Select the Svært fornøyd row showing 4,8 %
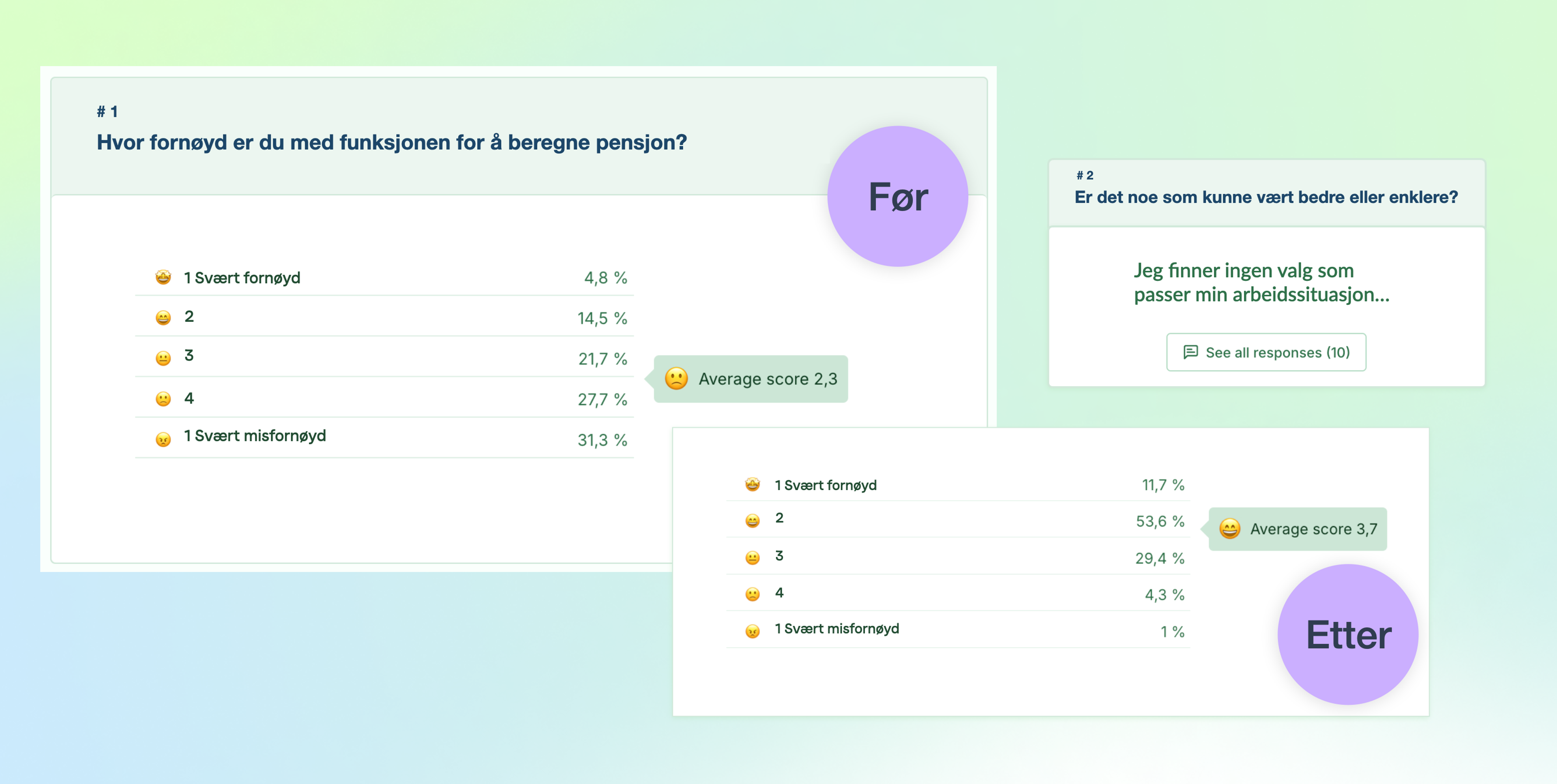1557x784 pixels. point(384,277)
